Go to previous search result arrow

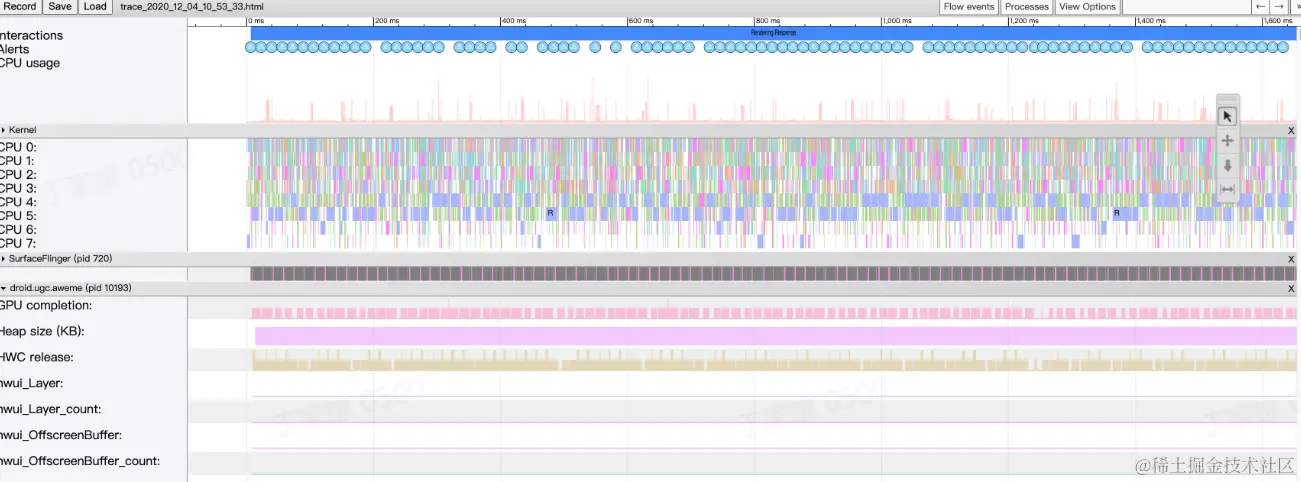[1261, 6]
